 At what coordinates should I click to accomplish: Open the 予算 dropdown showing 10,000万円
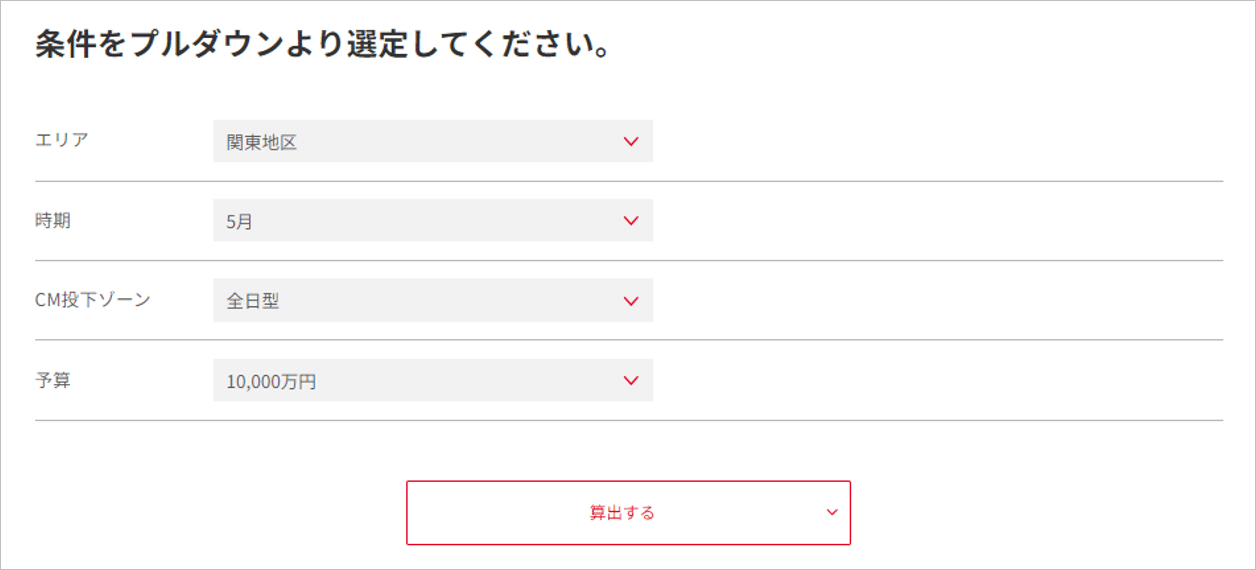pos(432,380)
